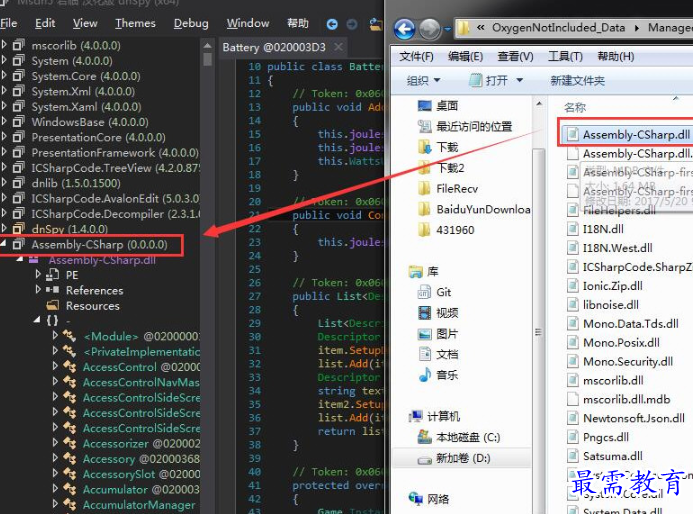693x514 pixels.
Task: Click the <Module> class icon
Action: coord(69,336)
